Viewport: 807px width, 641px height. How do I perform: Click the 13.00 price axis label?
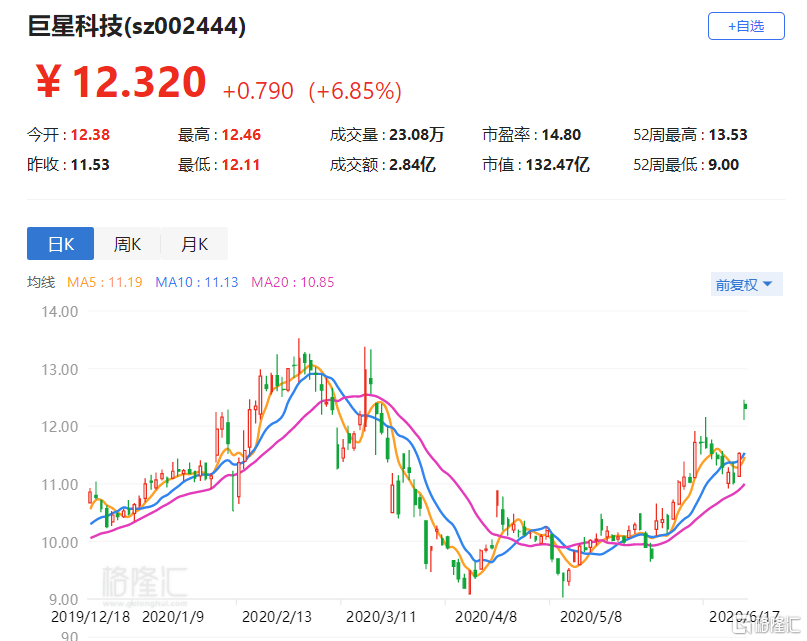click(x=60, y=369)
